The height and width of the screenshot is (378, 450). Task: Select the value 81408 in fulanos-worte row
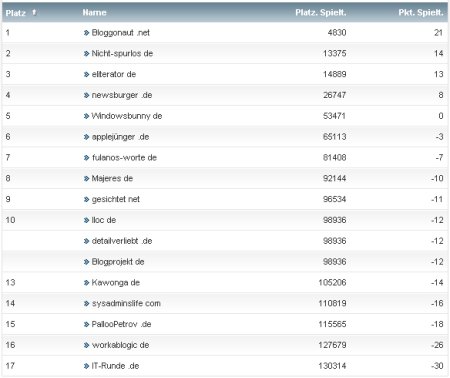point(335,158)
